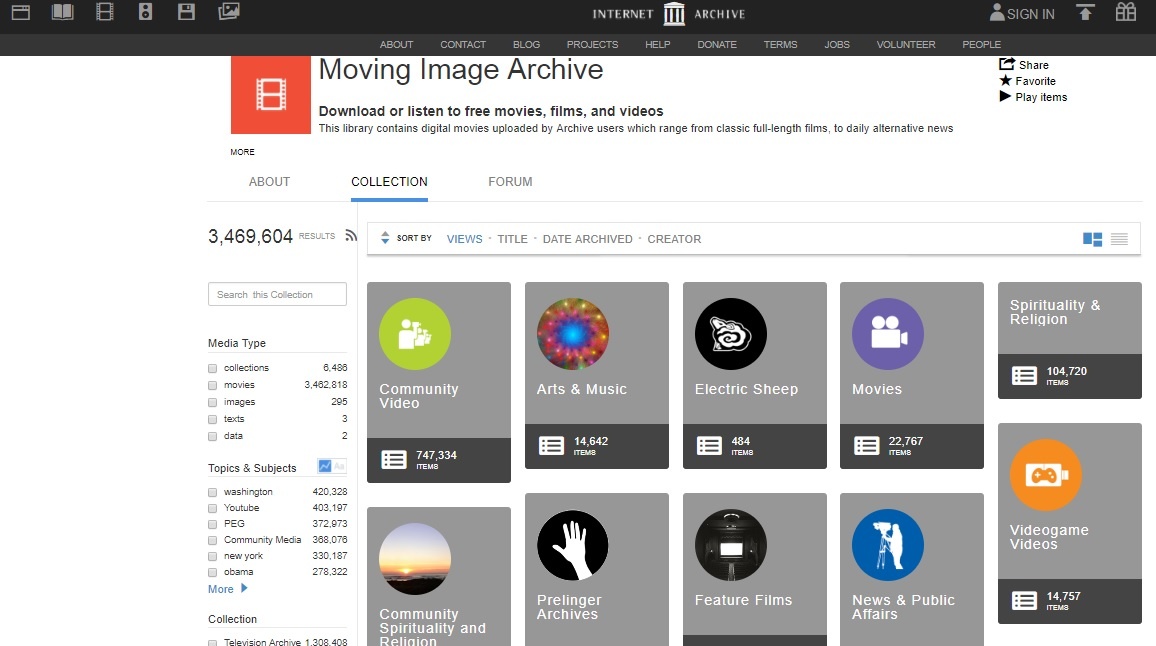Toggle sort order arrows beside Sort By

385,237
